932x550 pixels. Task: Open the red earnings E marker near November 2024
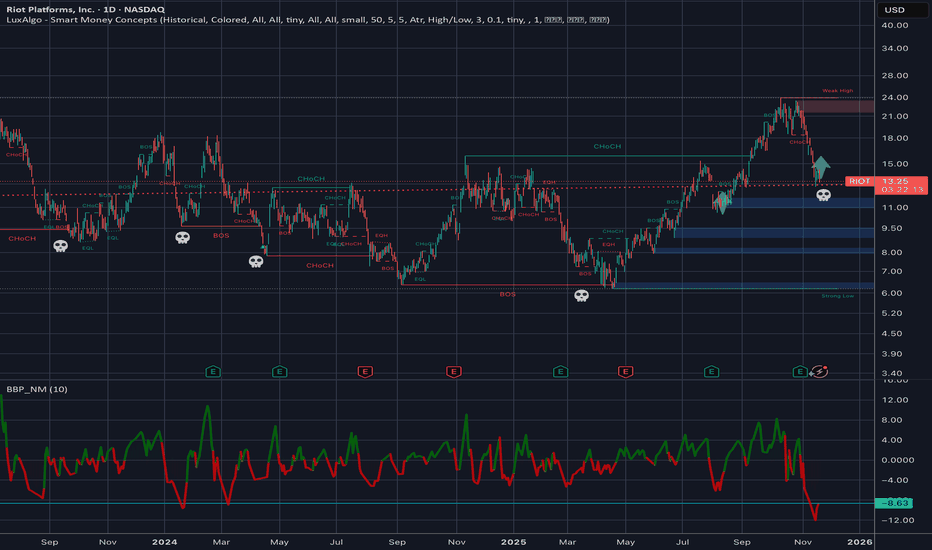click(454, 371)
